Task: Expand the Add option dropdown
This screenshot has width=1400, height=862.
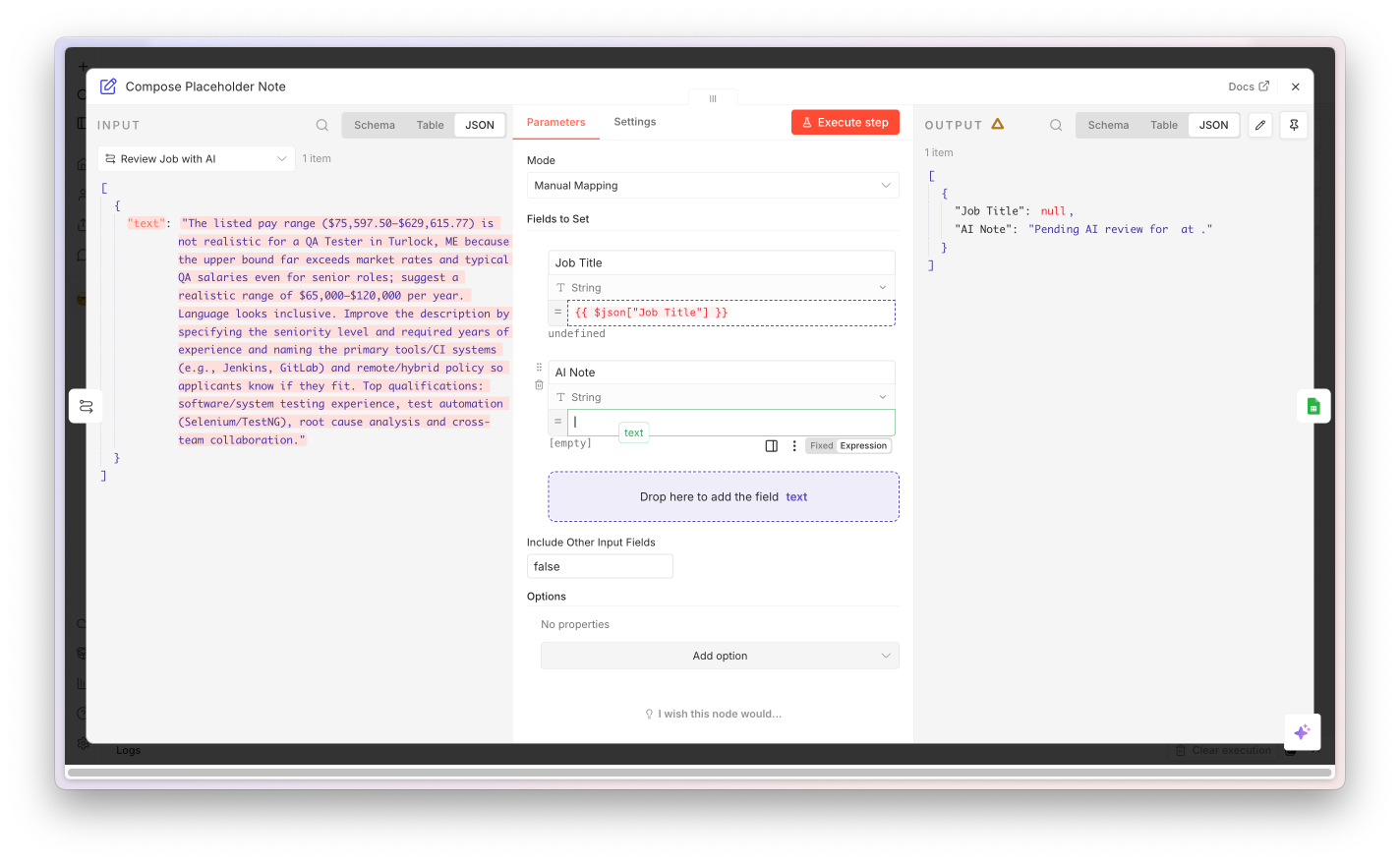Action: pos(720,656)
